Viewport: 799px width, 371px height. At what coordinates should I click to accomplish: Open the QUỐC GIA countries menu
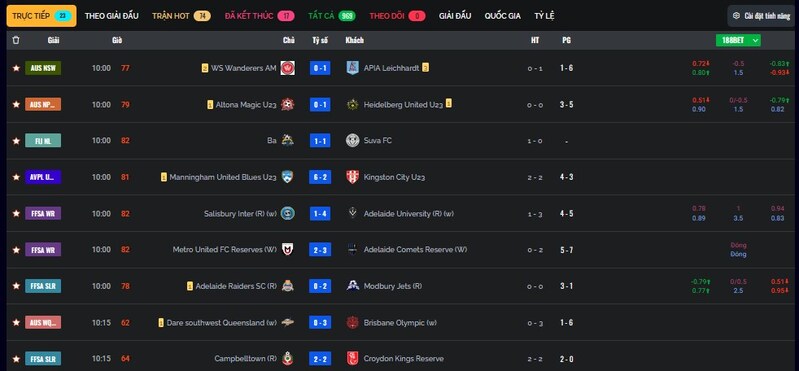[502, 16]
